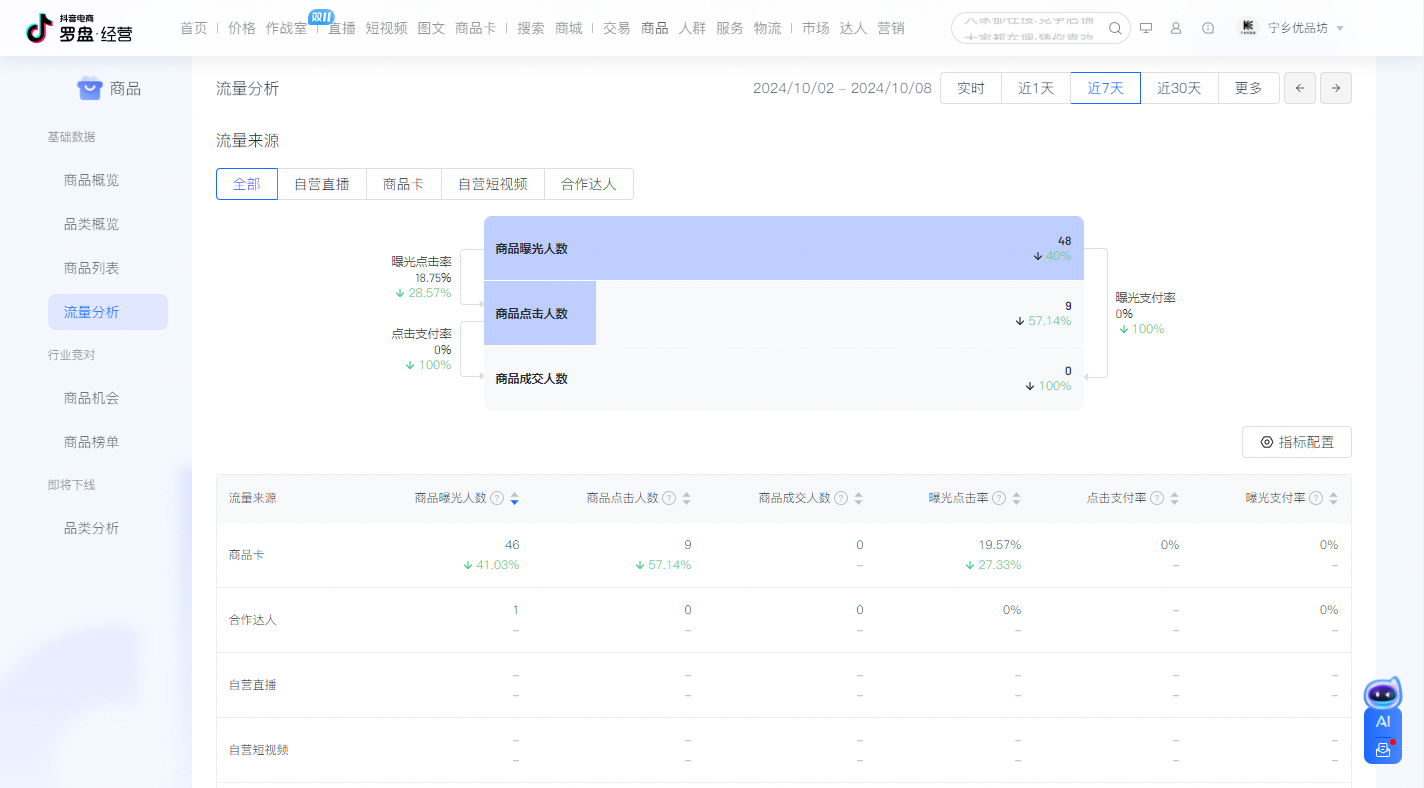The image size is (1424, 788).
Task: Open 商品榜单 in sidebar
Action: tap(108, 442)
